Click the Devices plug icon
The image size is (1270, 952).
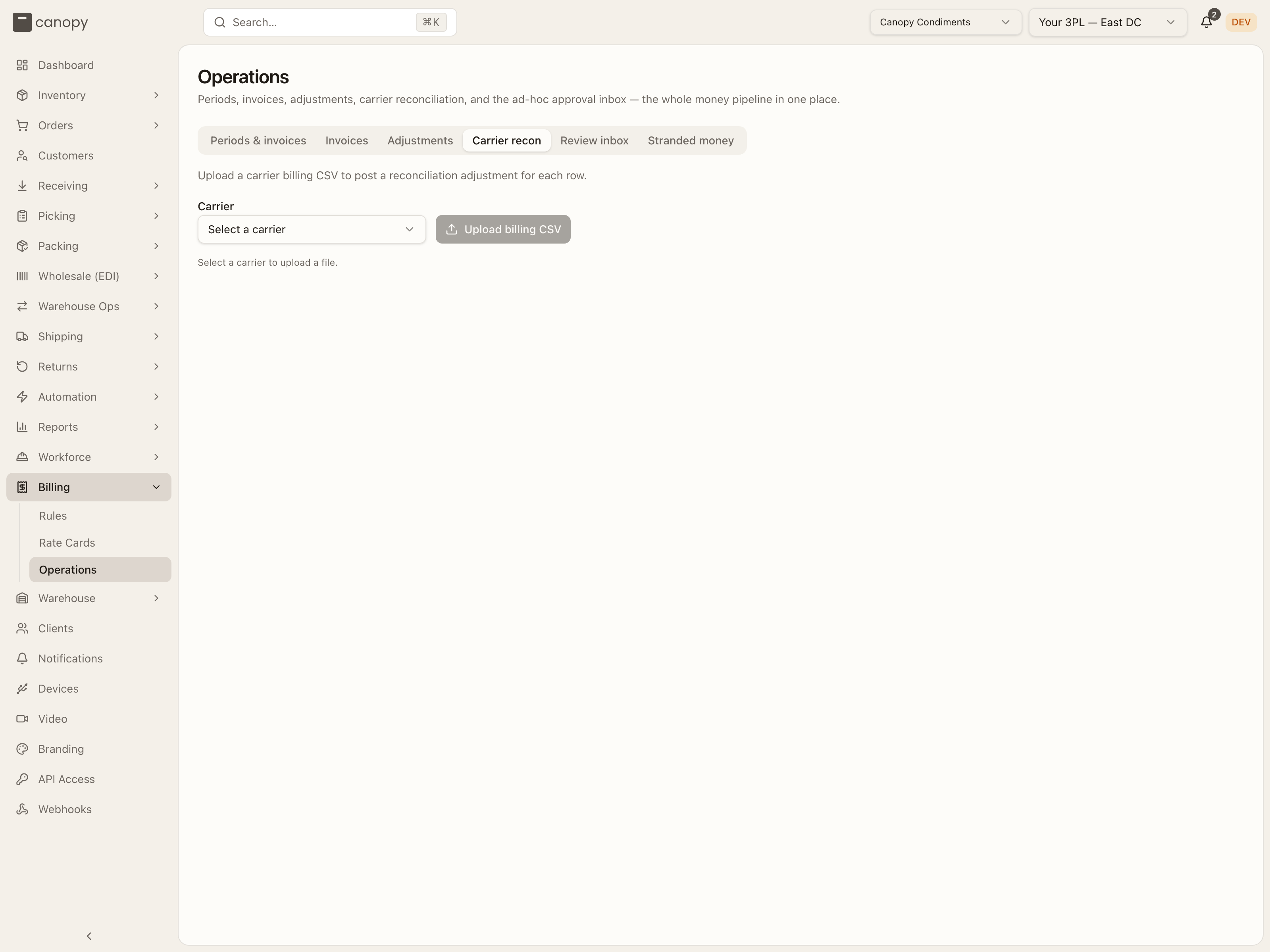22,689
